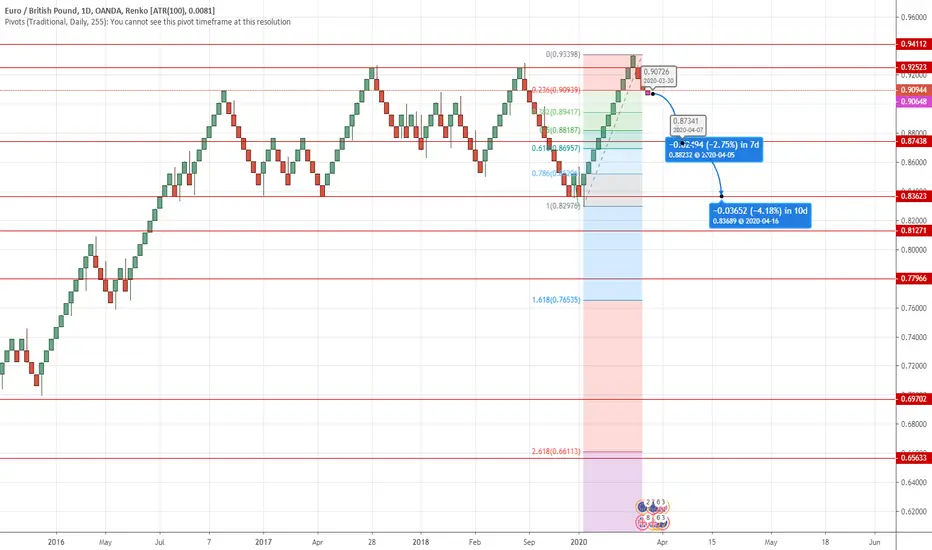Screen dimensions: 932x550
Task: Click the 0.69702 red price label
Action: [x=914, y=399]
